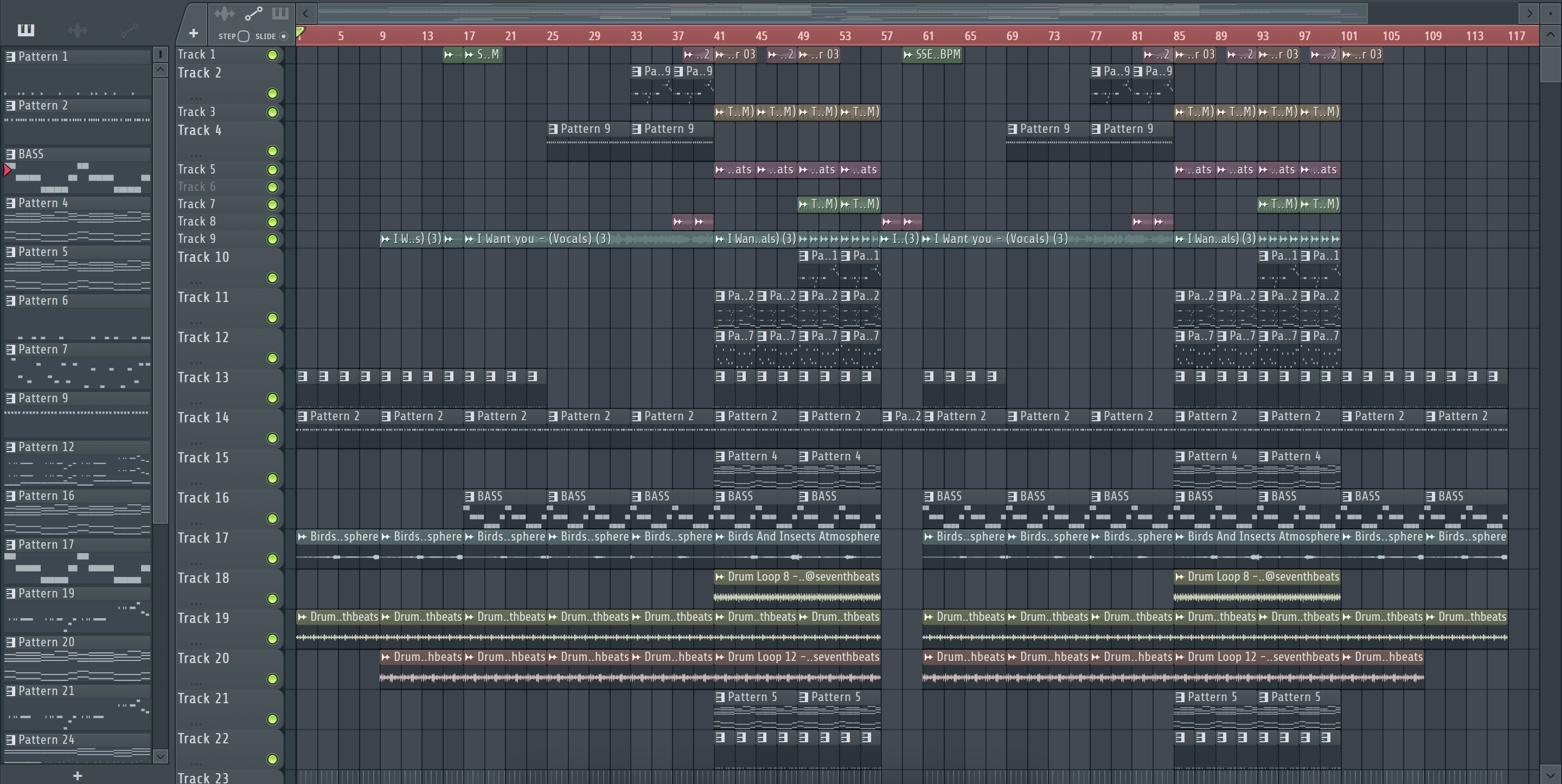Open menu icon of first BASS clip on Track 16
The width and height of the screenshot is (1562, 784).
click(x=469, y=497)
